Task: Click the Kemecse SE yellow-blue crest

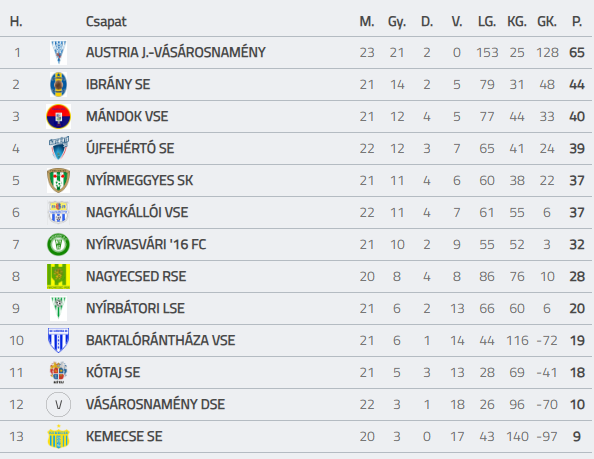Action: click(x=58, y=437)
